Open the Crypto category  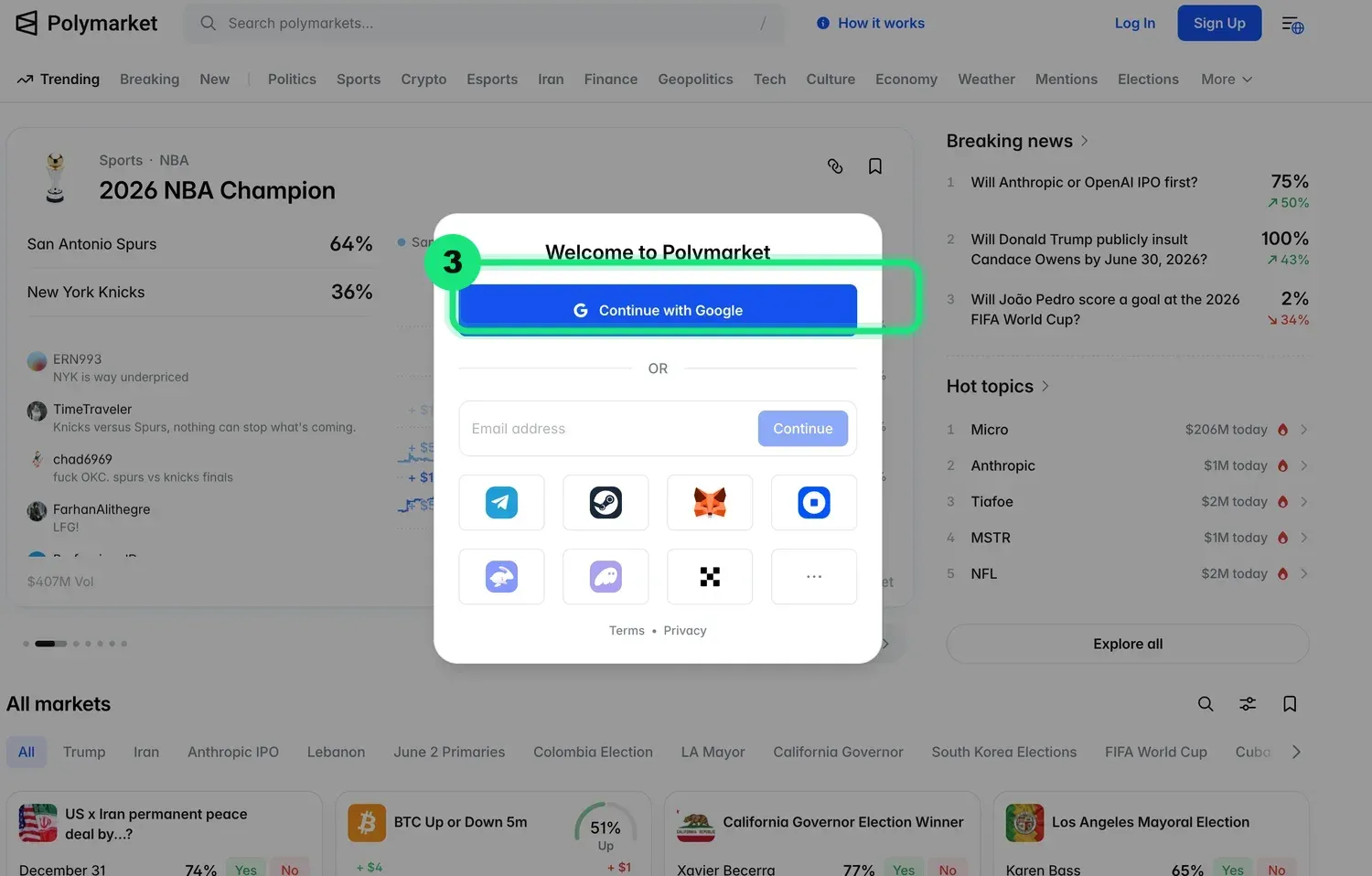pos(423,80)
